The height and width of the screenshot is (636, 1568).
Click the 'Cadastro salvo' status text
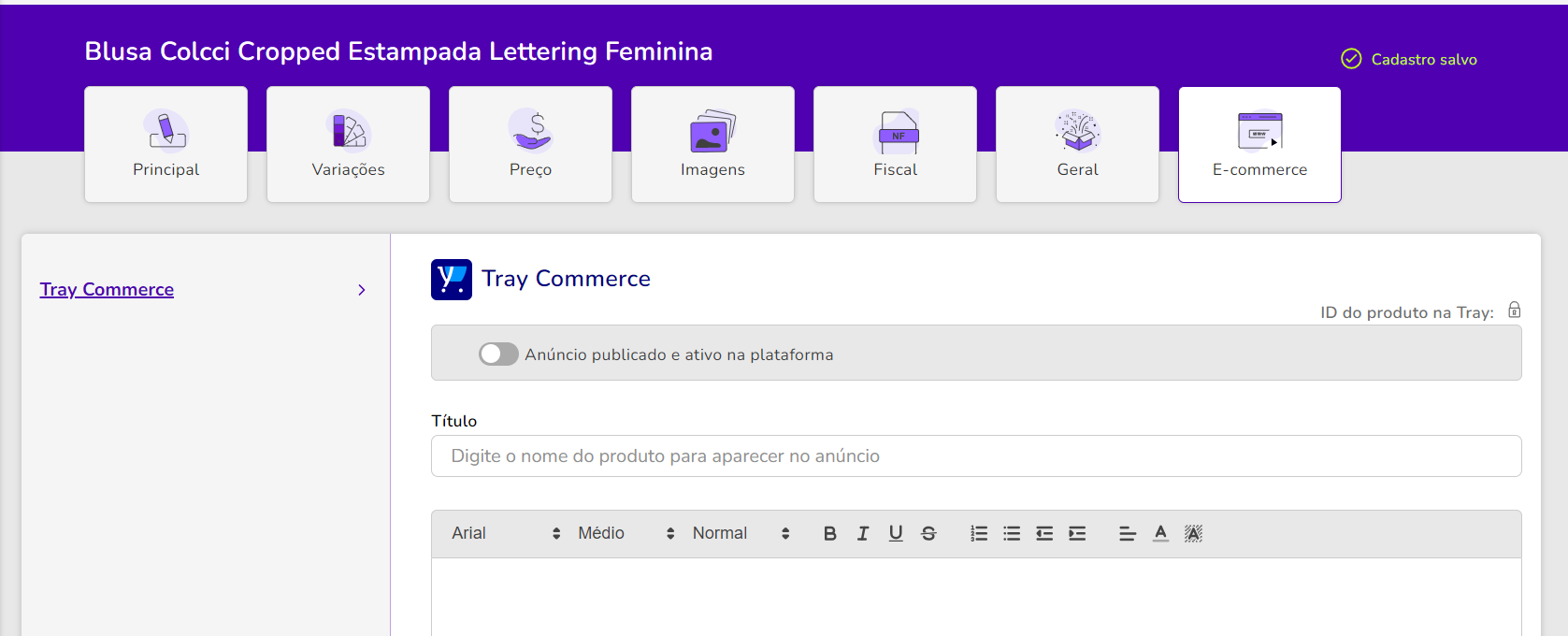click(1424, 59)
